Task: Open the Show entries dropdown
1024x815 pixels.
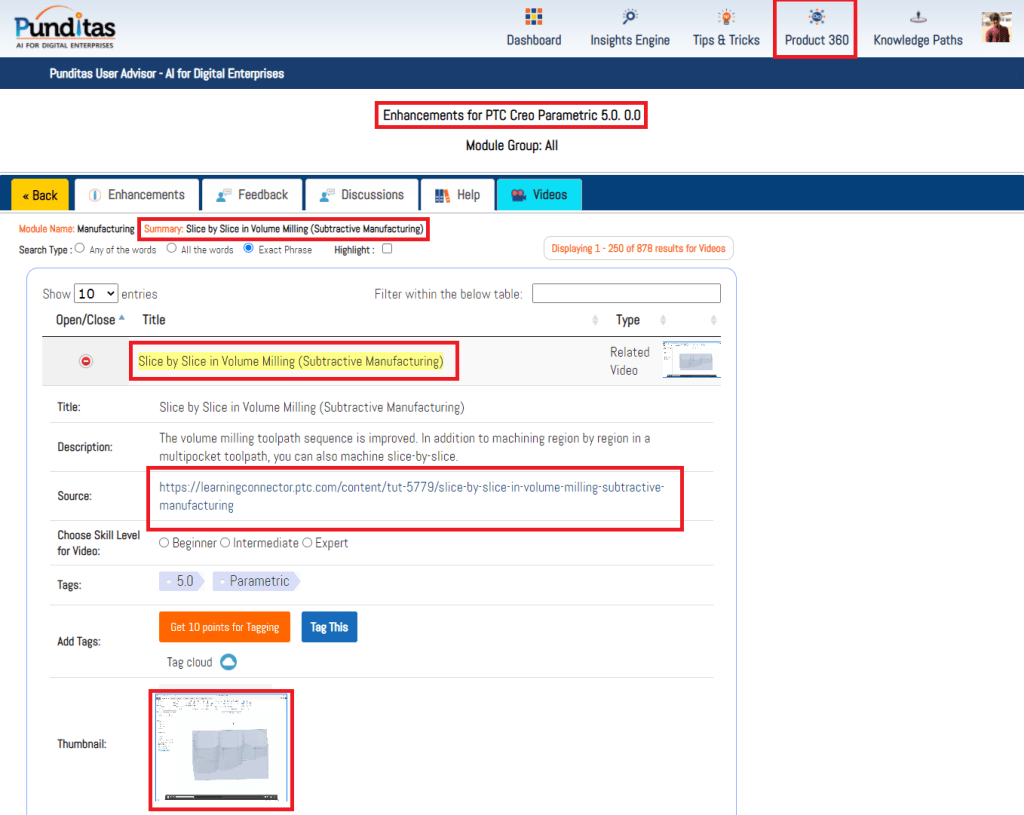Action: [x=96, y=294]
